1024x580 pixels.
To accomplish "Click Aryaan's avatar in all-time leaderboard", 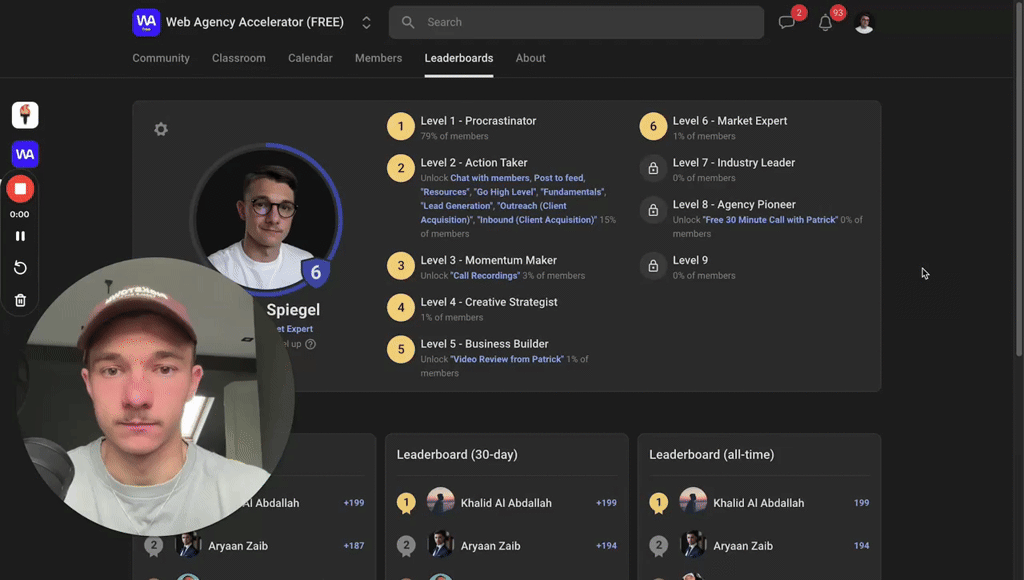I will [693, 545].
